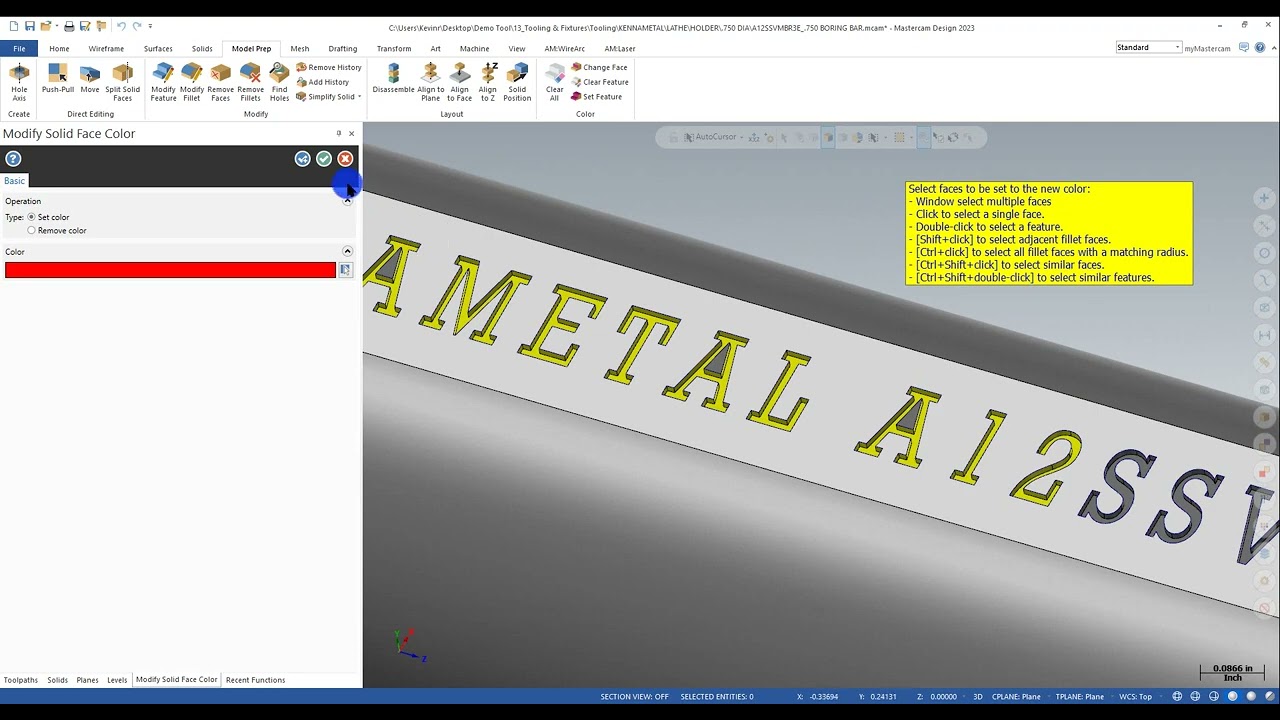Open the Remove Fillets tool
The image size is (1280, 720).
coord(251,82)
